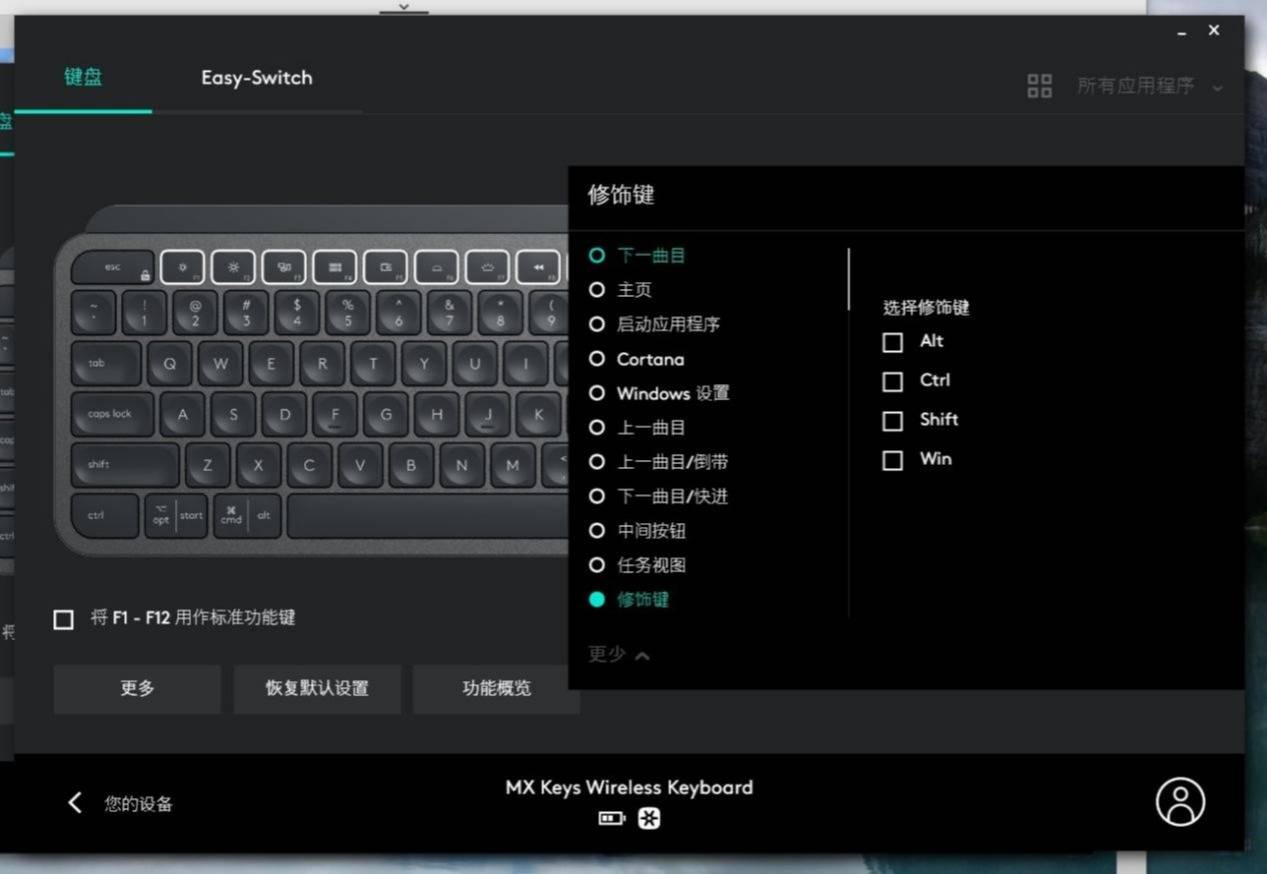Click the tab key on the keyboard image

tap(106, 363)
